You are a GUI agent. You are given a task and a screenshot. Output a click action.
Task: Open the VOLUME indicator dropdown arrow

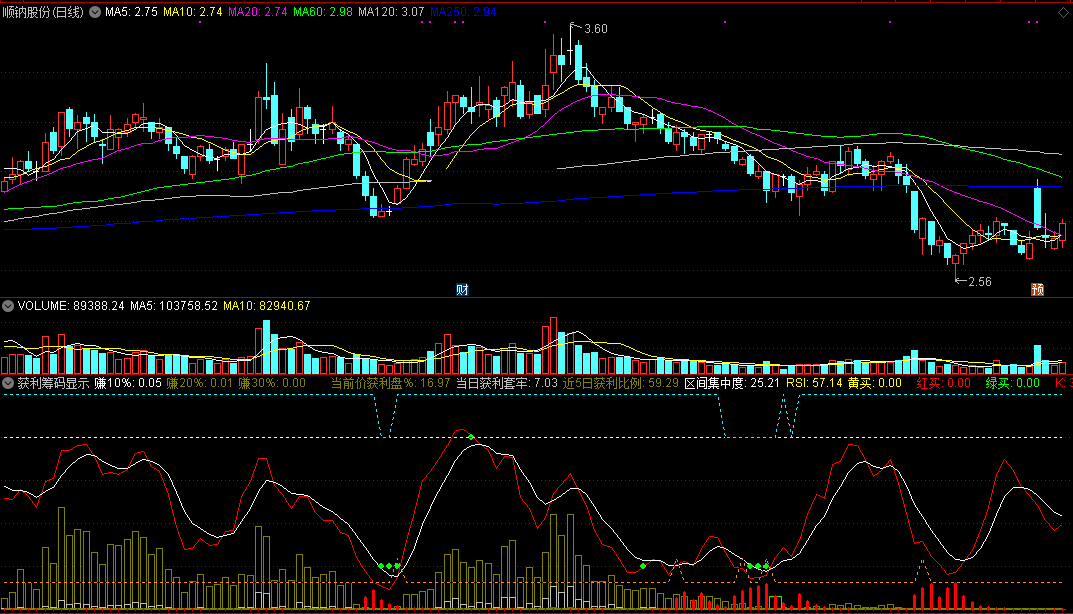(8, 306)
